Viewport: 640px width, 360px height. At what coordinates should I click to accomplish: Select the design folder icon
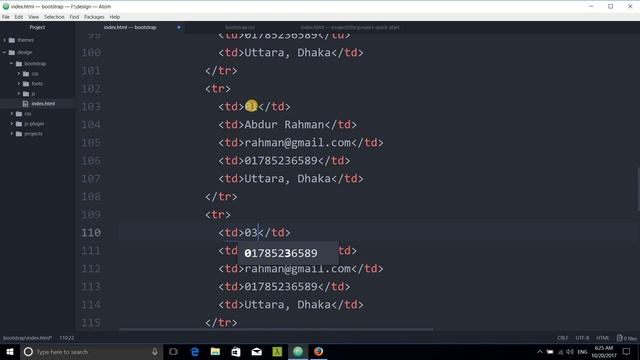tap(12, 52)
